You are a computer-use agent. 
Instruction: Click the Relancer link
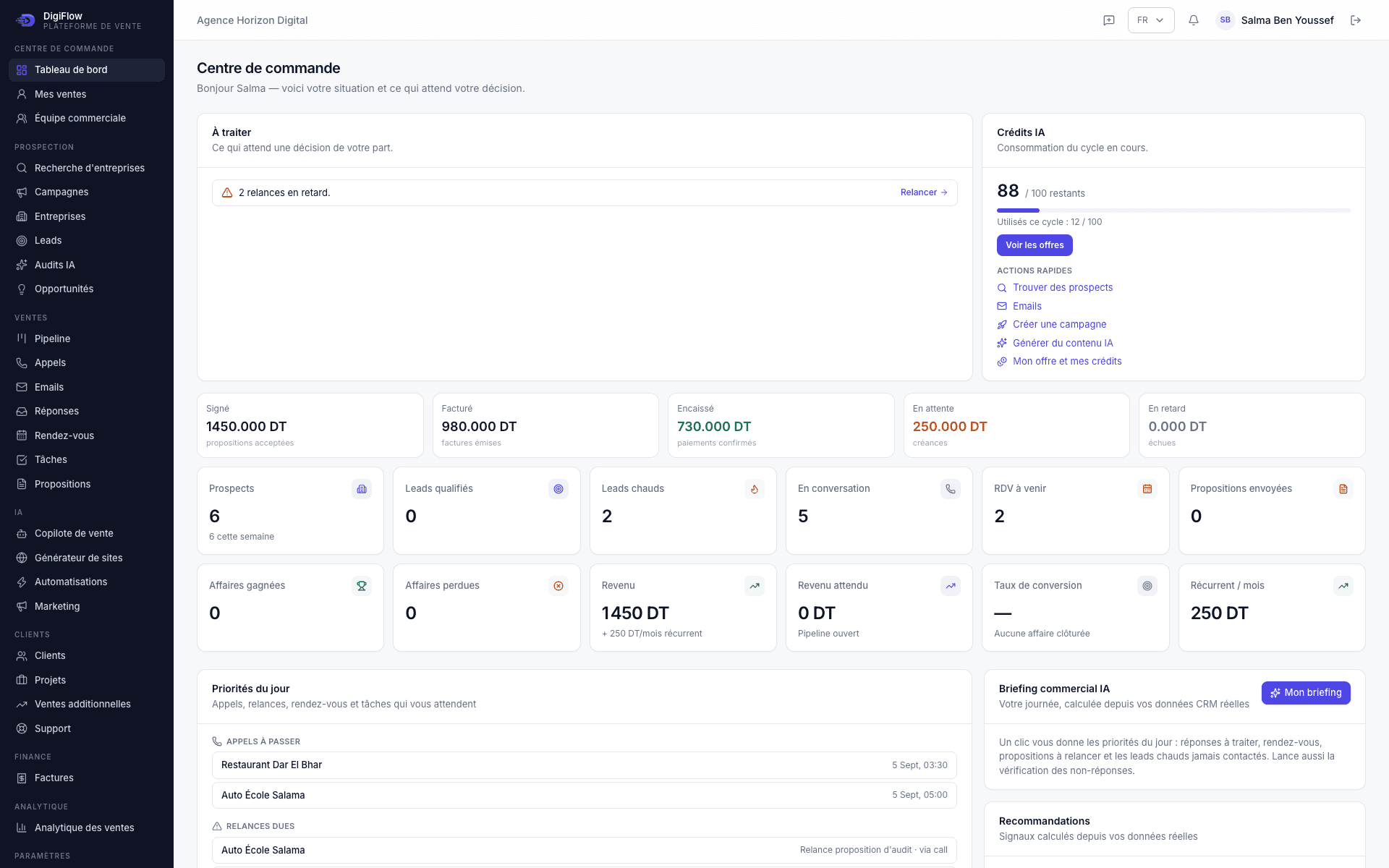(x=924, y=192)
